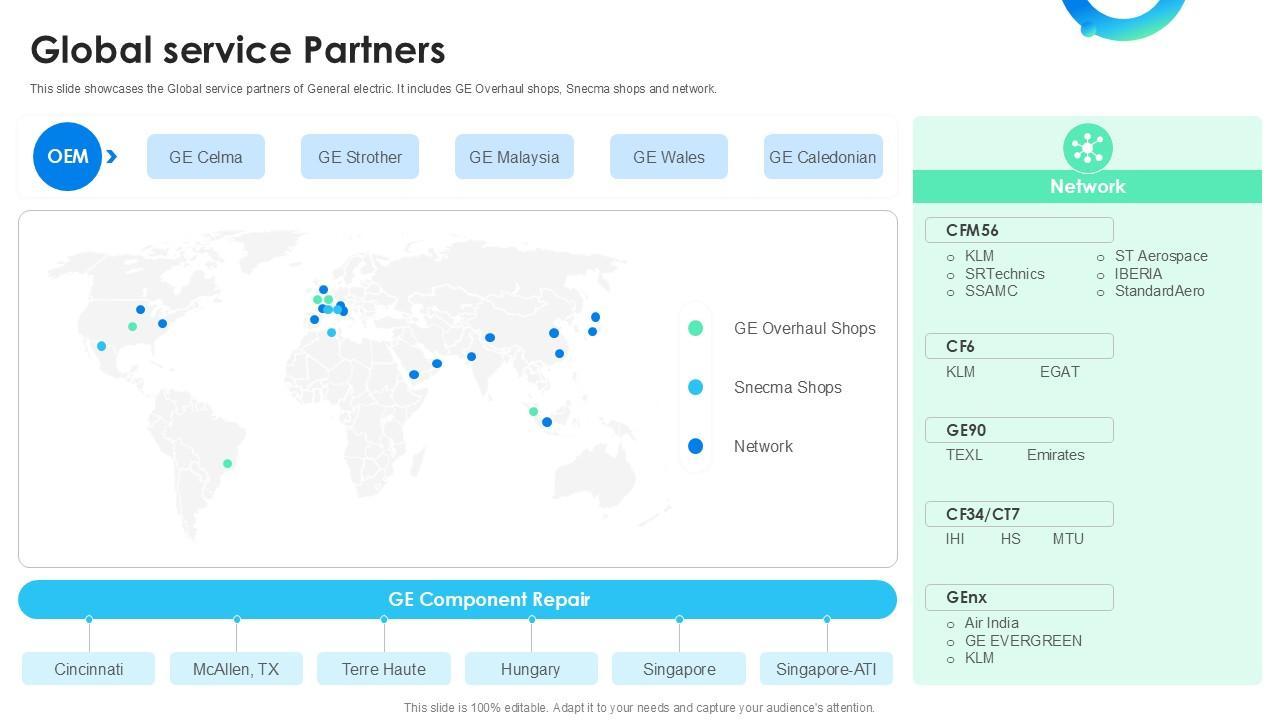Click IHI under CF34/CT7
The width and height of the screenshot is (1280, 720).
pos(955,539)
